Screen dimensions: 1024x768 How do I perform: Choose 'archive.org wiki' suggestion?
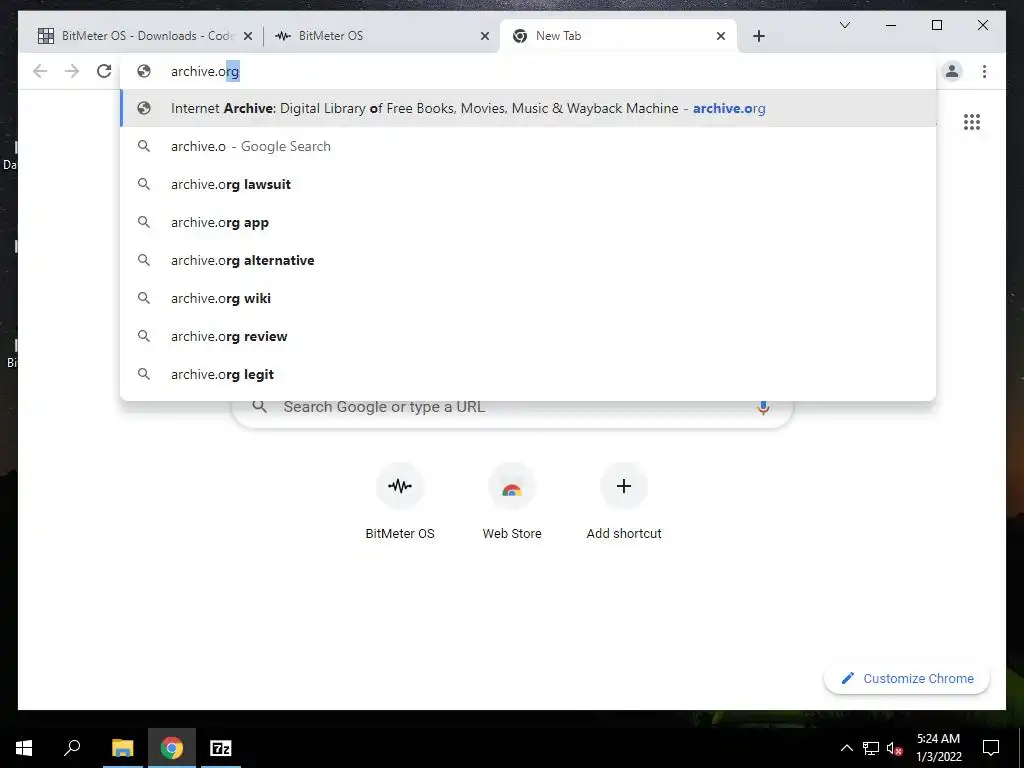528,298
